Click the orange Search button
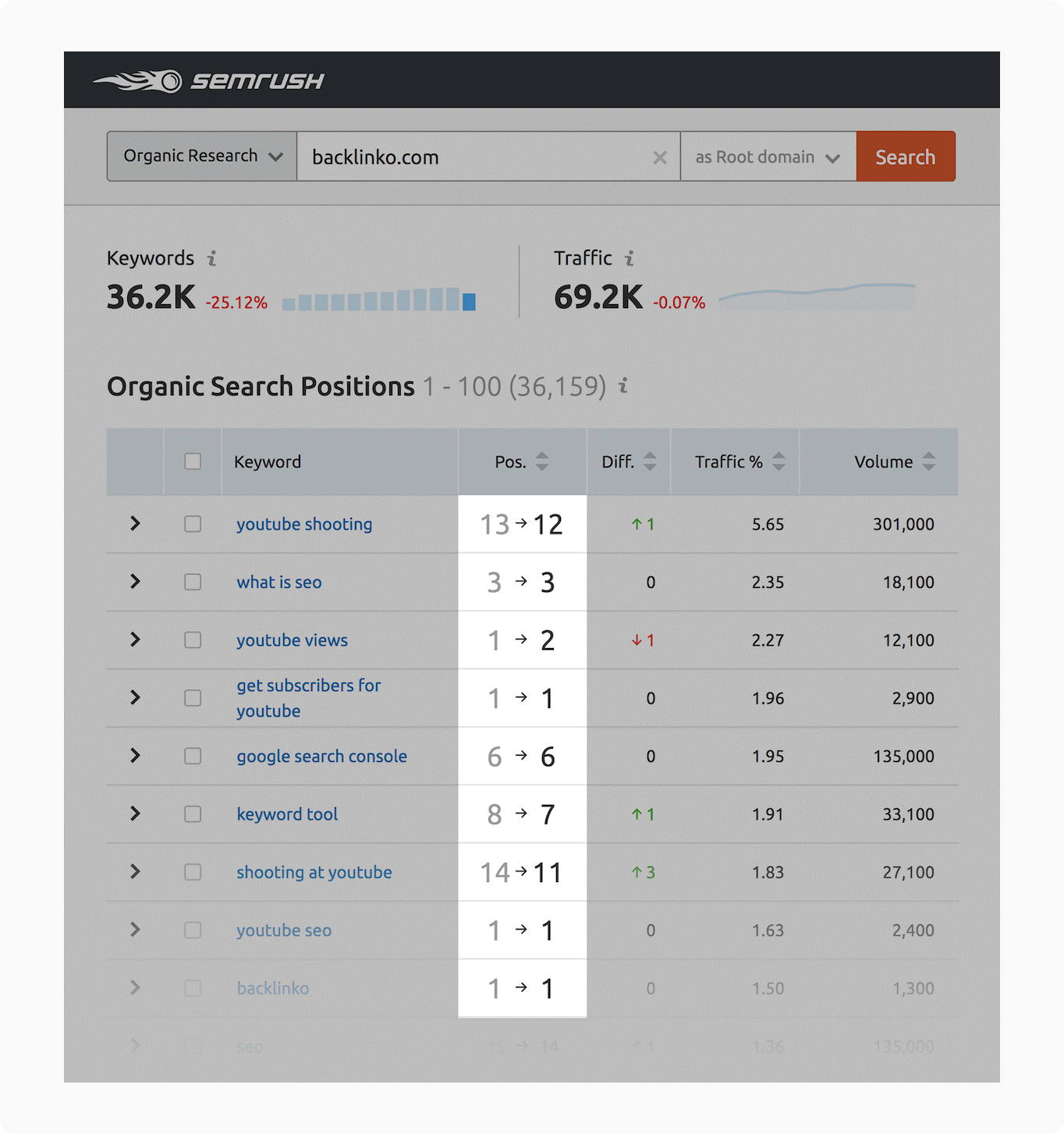The image size is (1064, 1134). point(906,157)
